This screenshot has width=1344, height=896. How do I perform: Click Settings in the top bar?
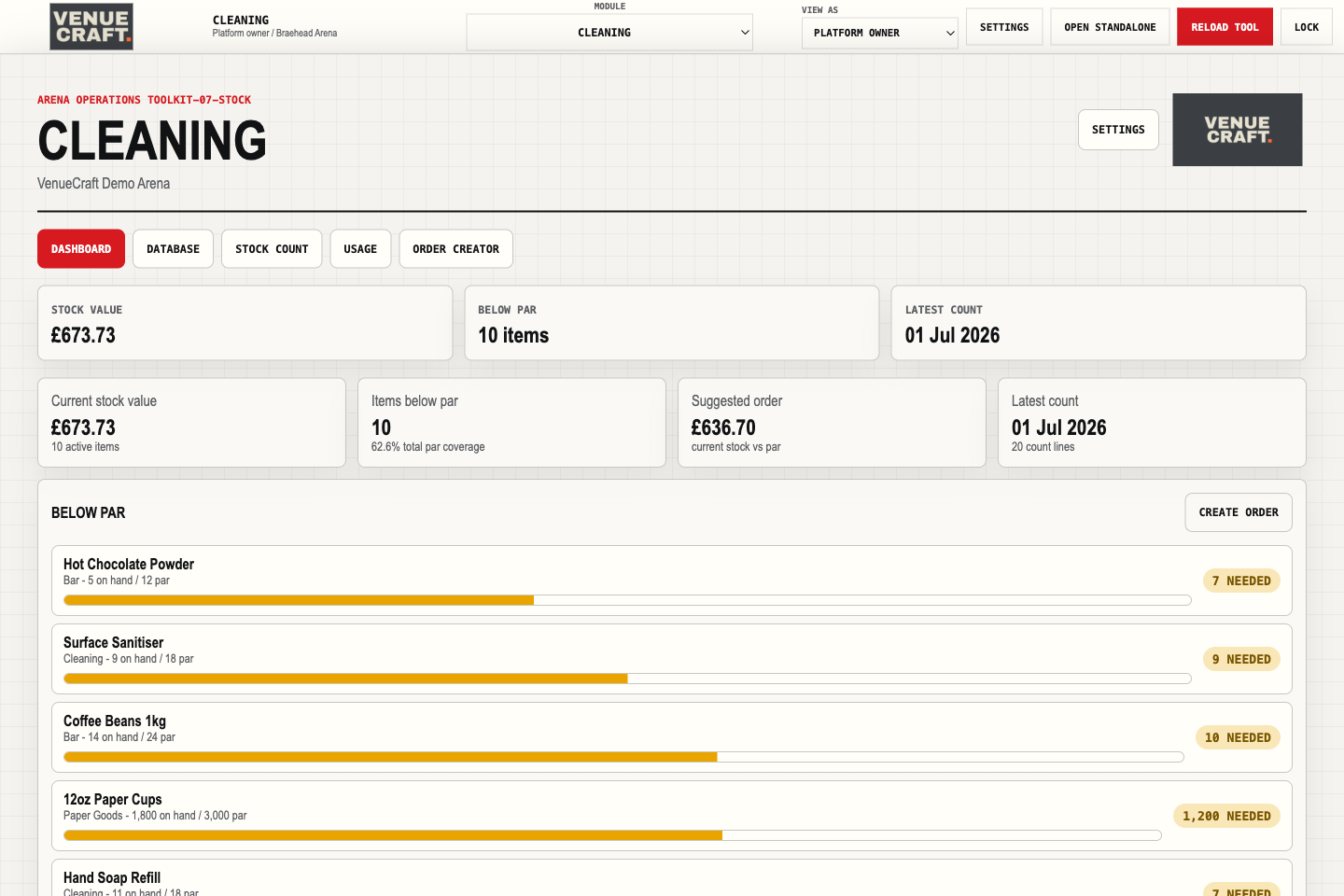1004,27
